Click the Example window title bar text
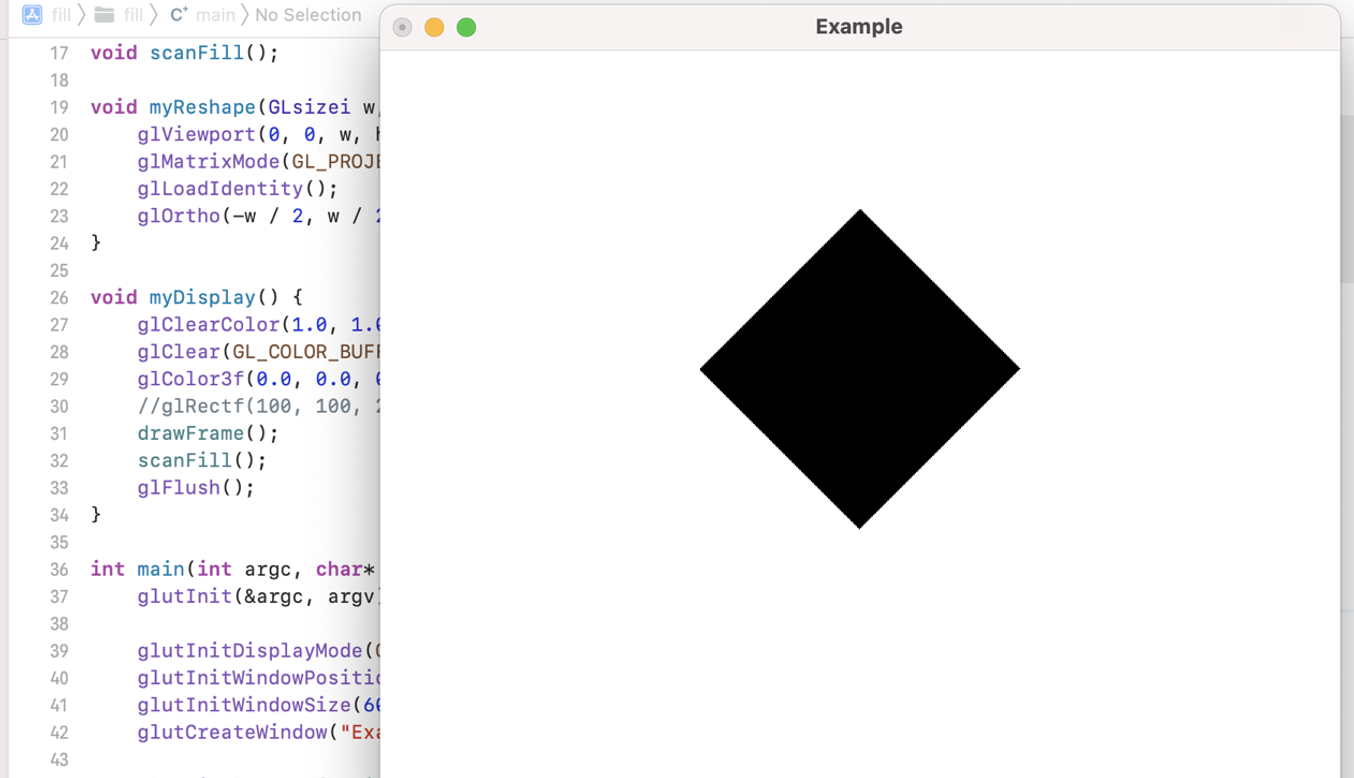The image size is (1354, 778). (859, 27)
